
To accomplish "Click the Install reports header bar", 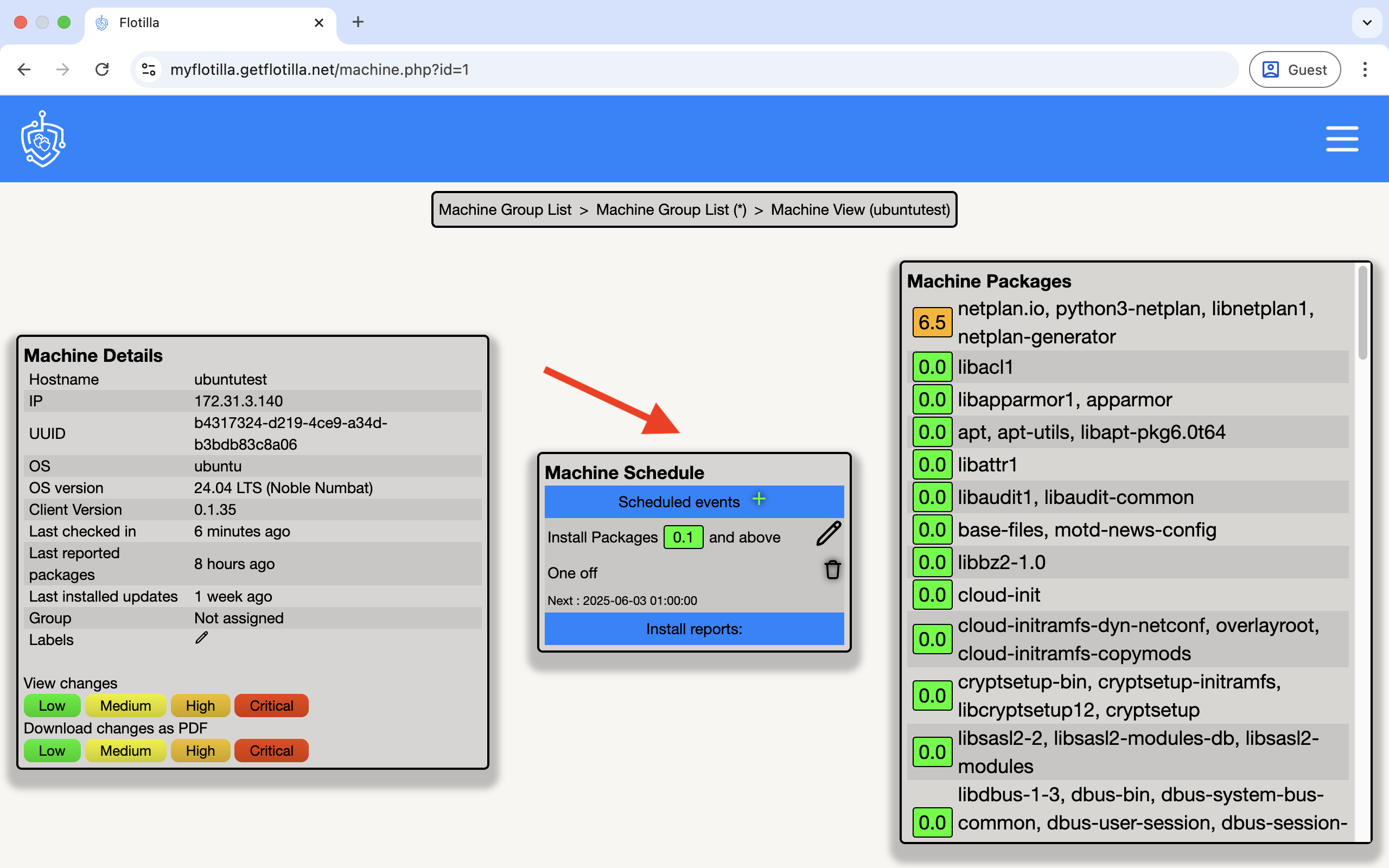I will click(694, 629).
